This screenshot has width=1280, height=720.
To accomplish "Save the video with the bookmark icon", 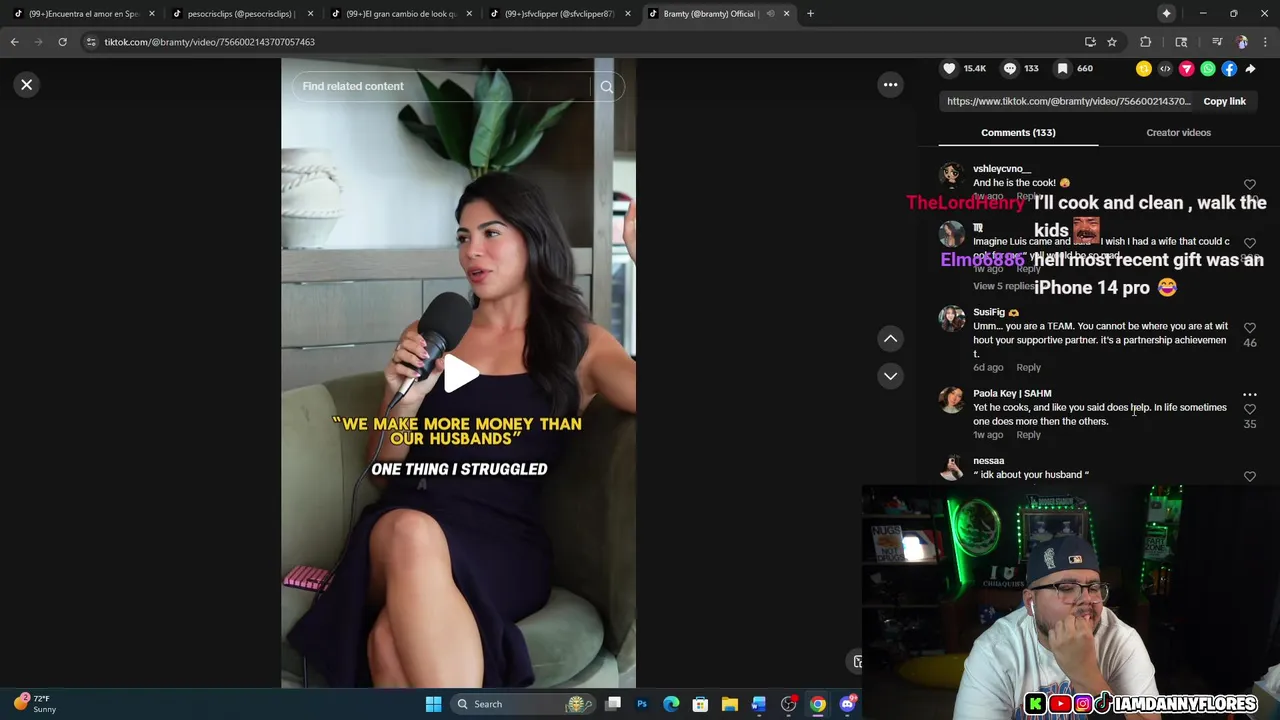I will [x=1063, y=68].
